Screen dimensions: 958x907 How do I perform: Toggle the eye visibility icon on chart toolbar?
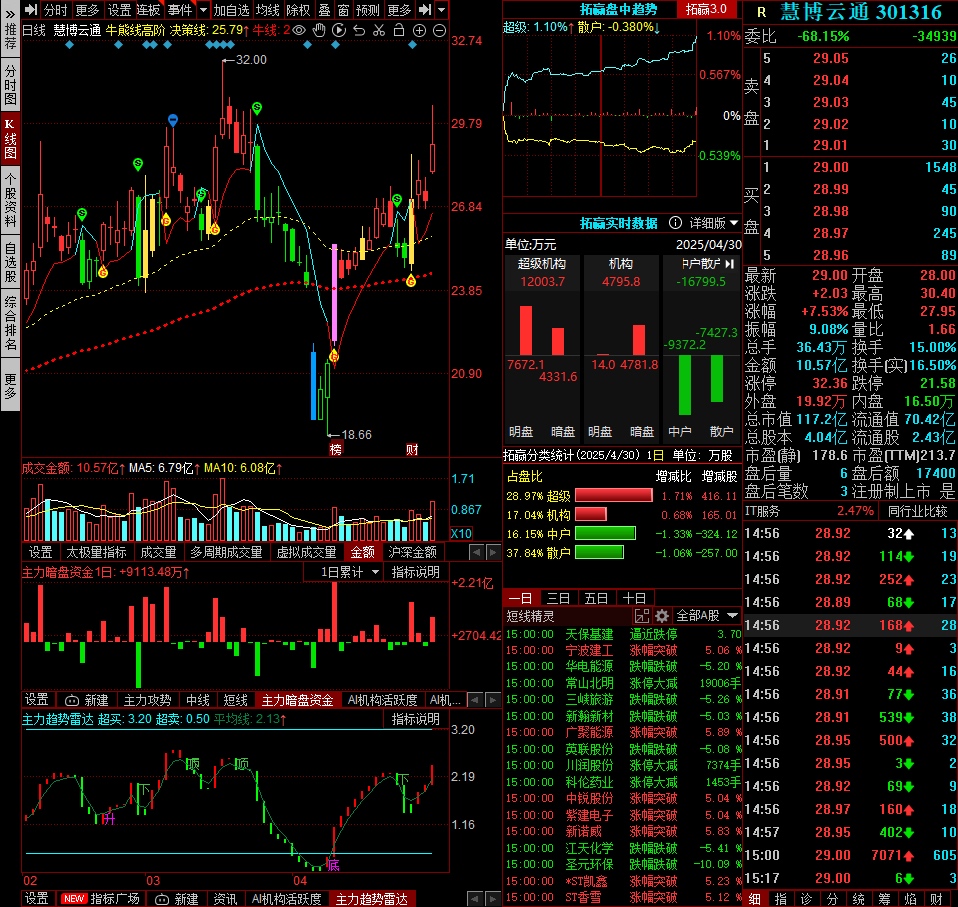pyautogui.click(x=299, y=30)
